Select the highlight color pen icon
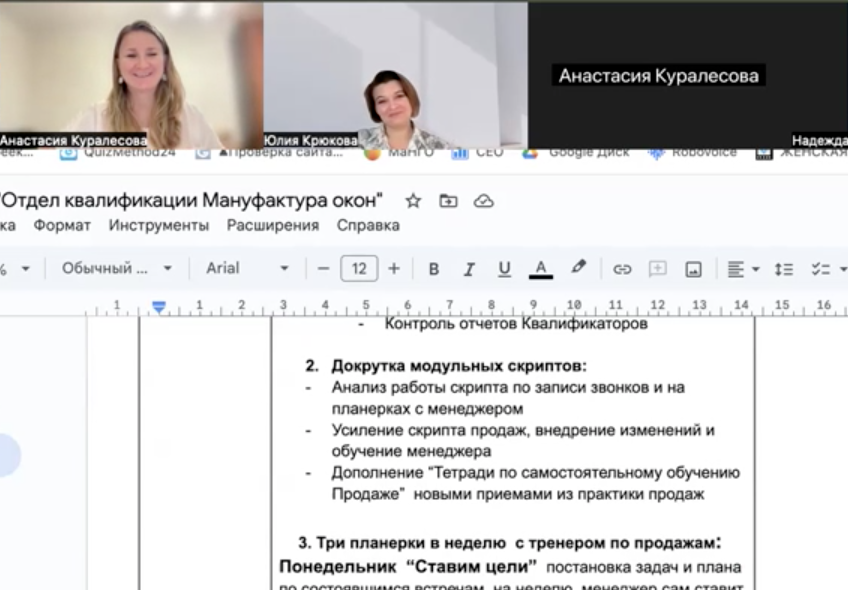Image resolution: width=848 pixels, height=590 pixels. [x=578, y=268]
